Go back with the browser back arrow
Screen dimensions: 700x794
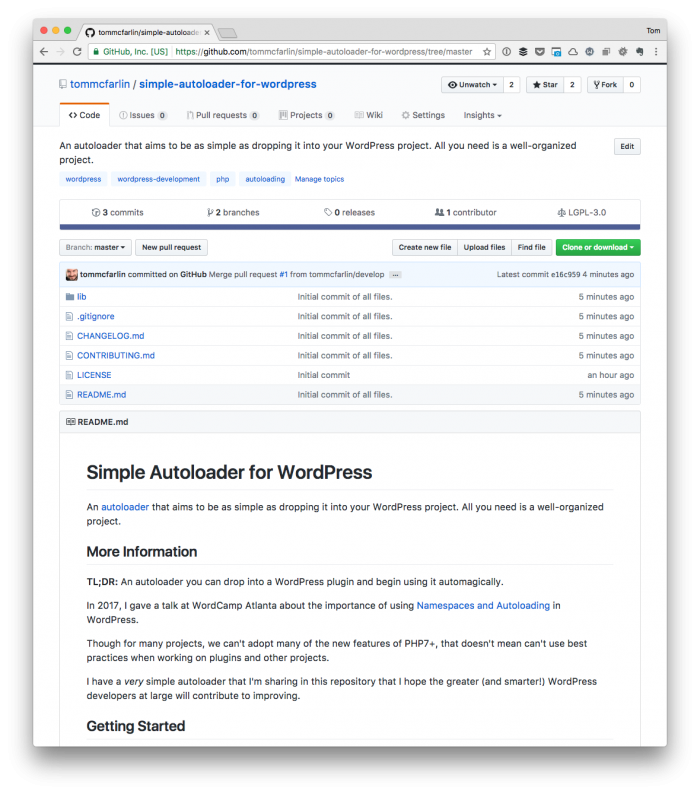(x=44, y=52)
